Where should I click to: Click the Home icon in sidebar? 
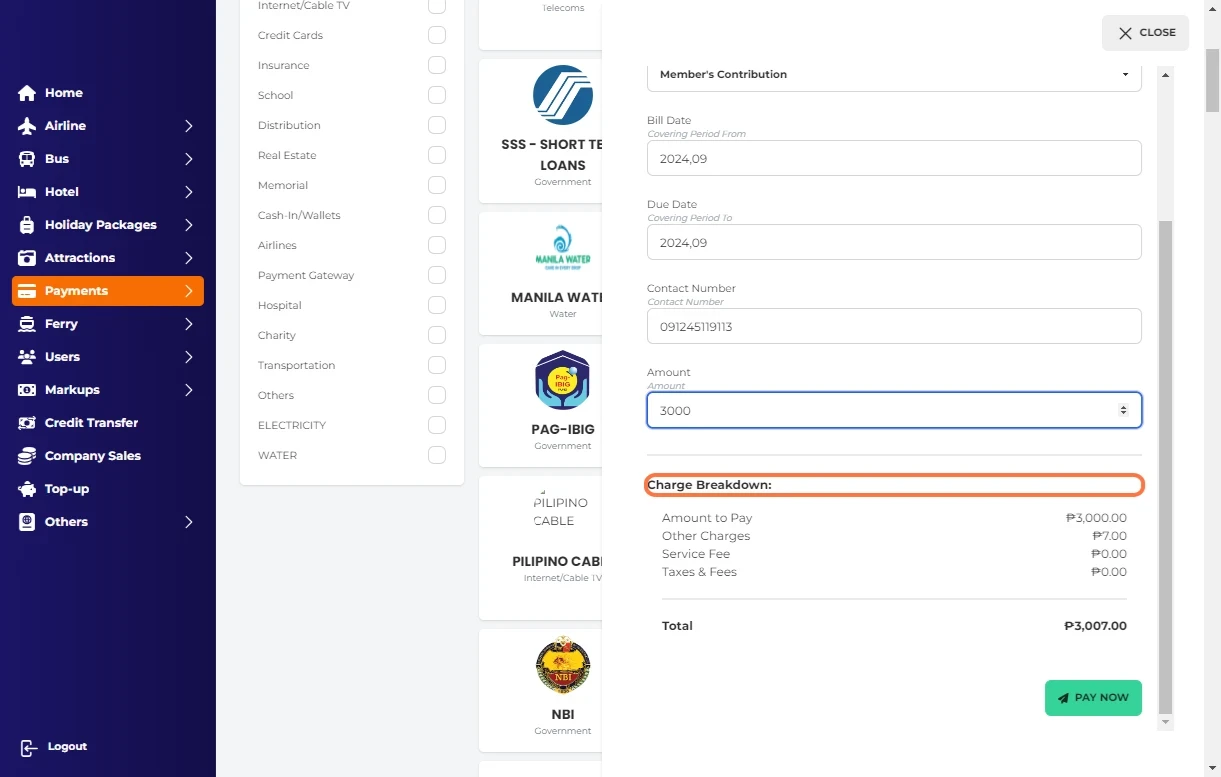click(27, 93)
